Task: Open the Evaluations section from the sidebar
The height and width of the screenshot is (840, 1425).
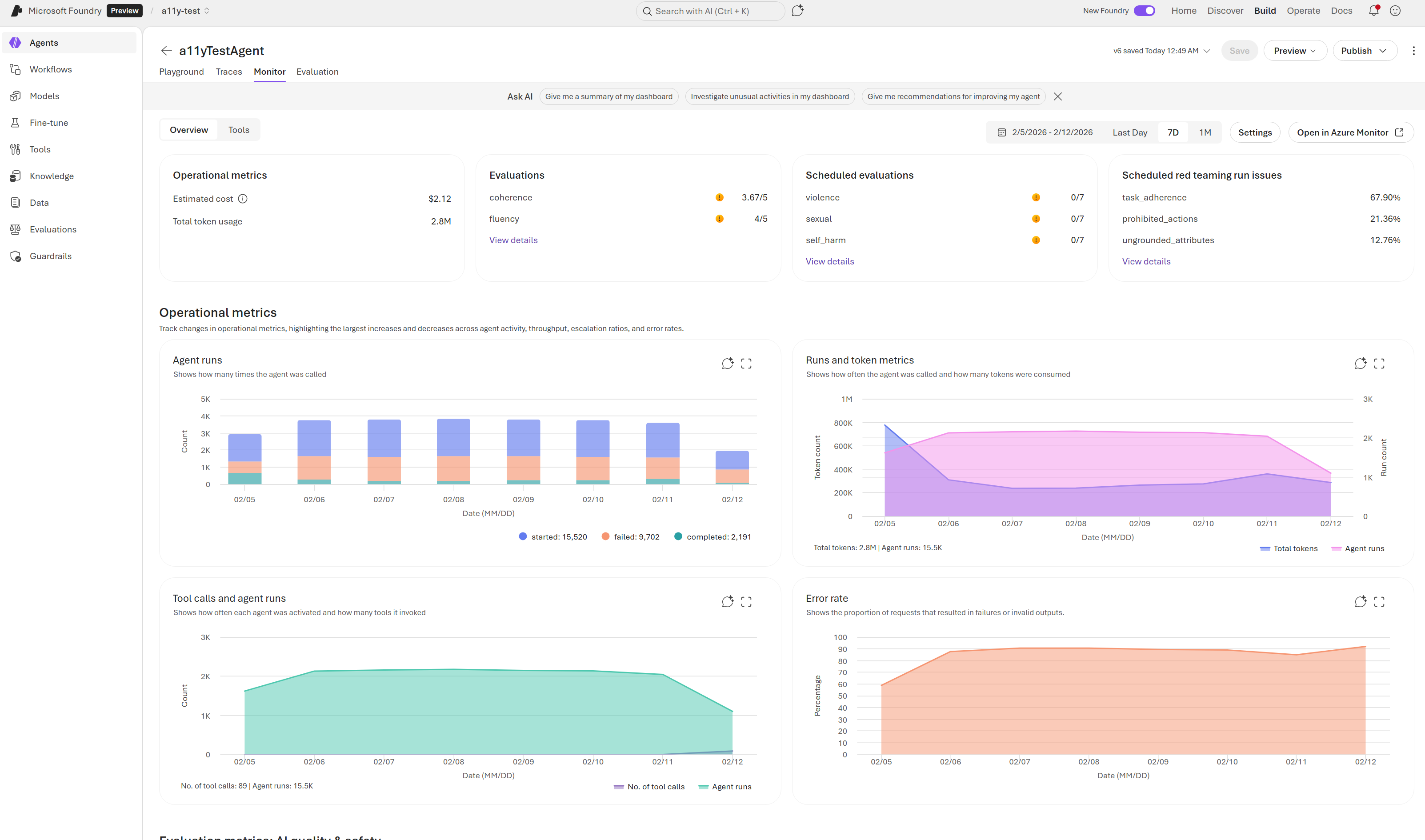Action: click(53, 229)
